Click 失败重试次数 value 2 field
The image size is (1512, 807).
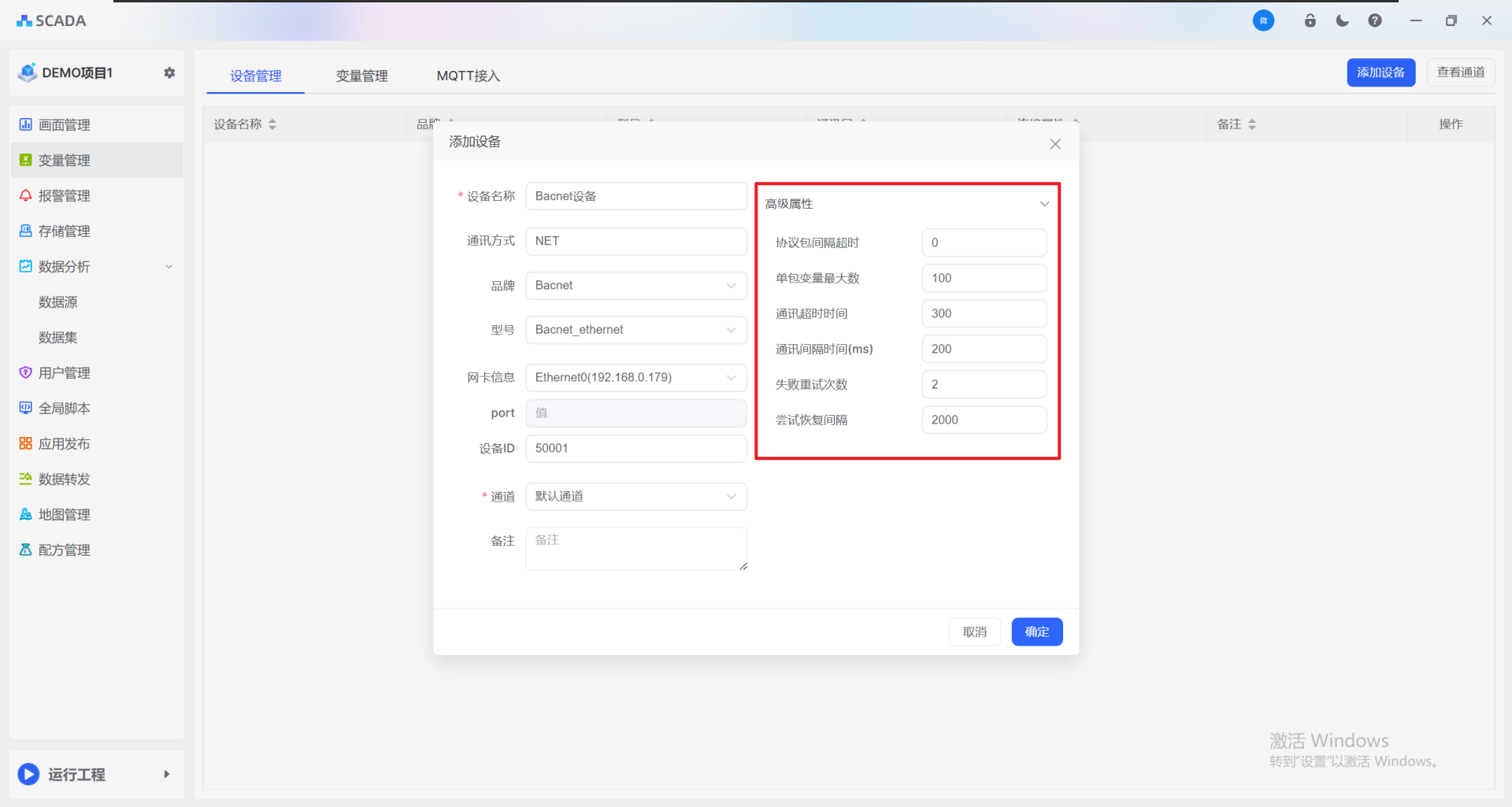click(x=984, y=384)
